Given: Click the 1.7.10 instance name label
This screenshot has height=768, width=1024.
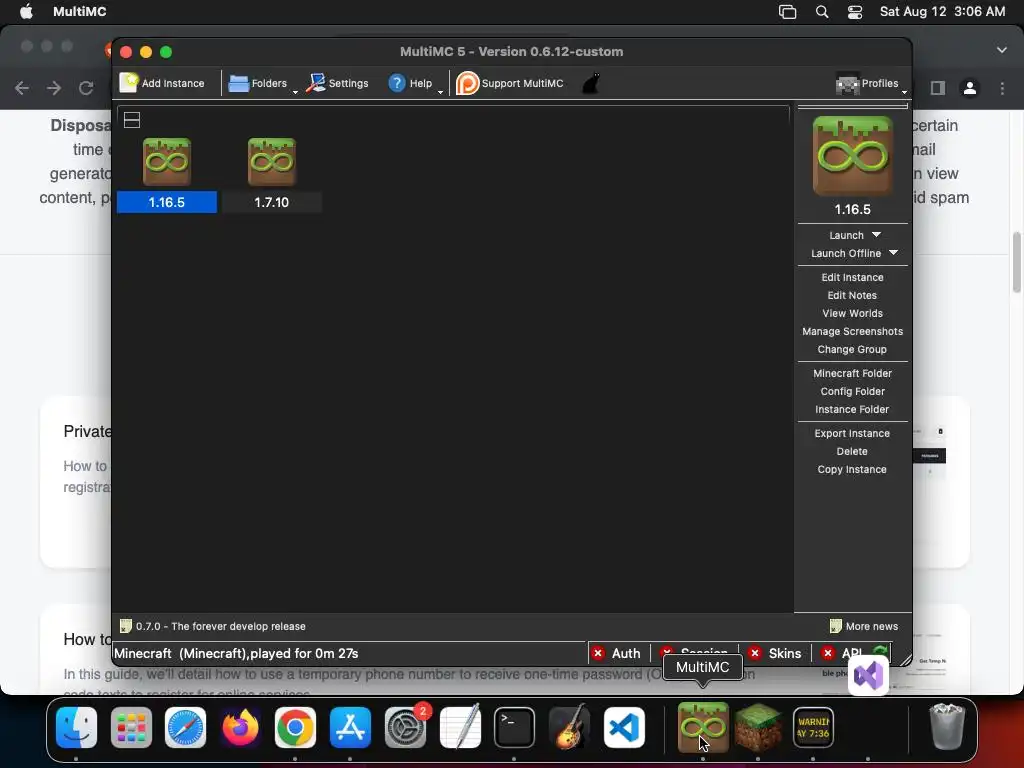Looking at the screenshot, I should point(272,202).
